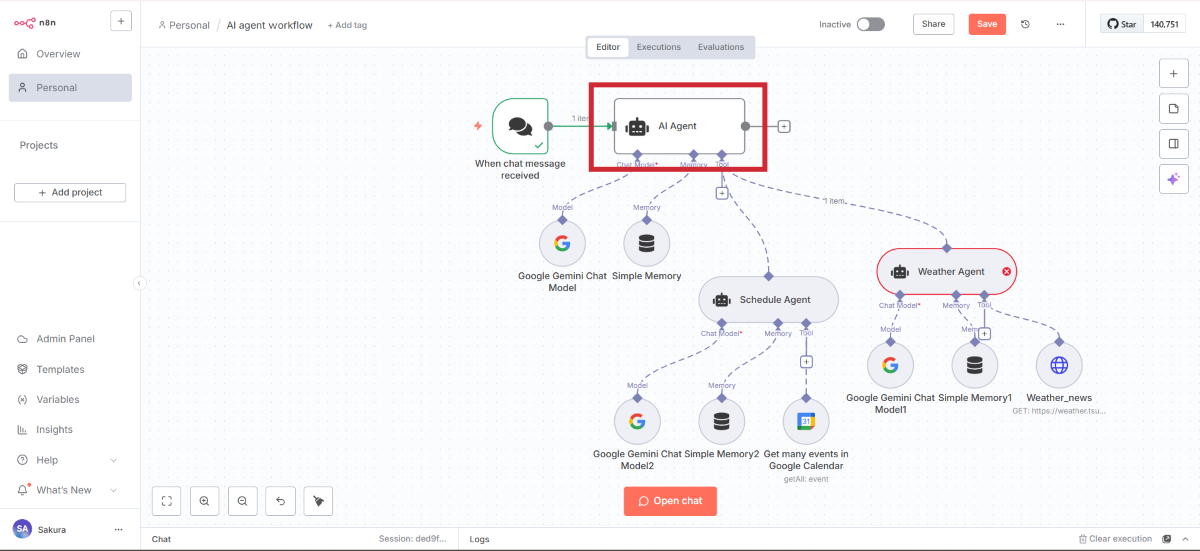Select the Google Calendar events node
This screenshot has width=1200, height=551.
(806, 422)
